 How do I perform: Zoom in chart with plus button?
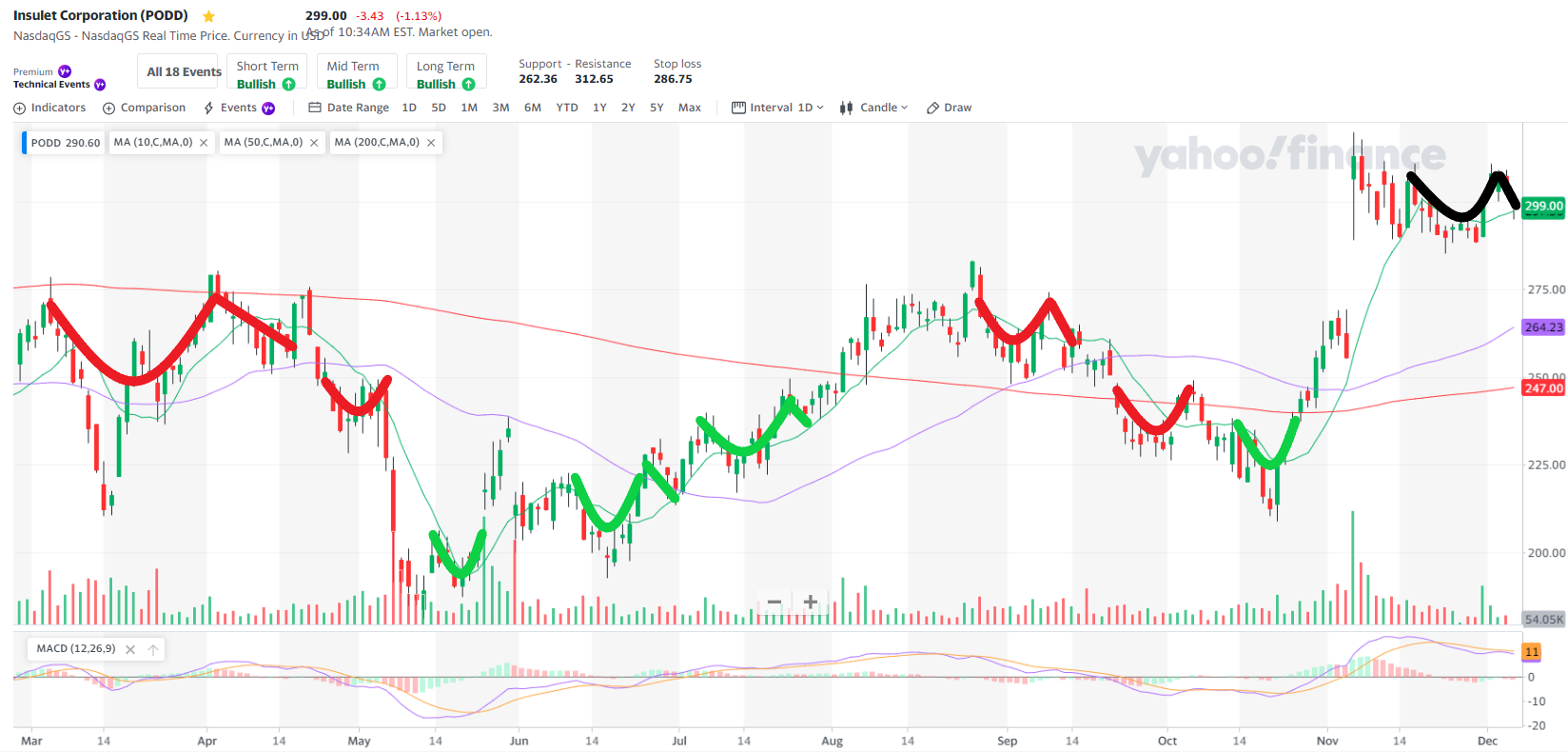point(811,602)
